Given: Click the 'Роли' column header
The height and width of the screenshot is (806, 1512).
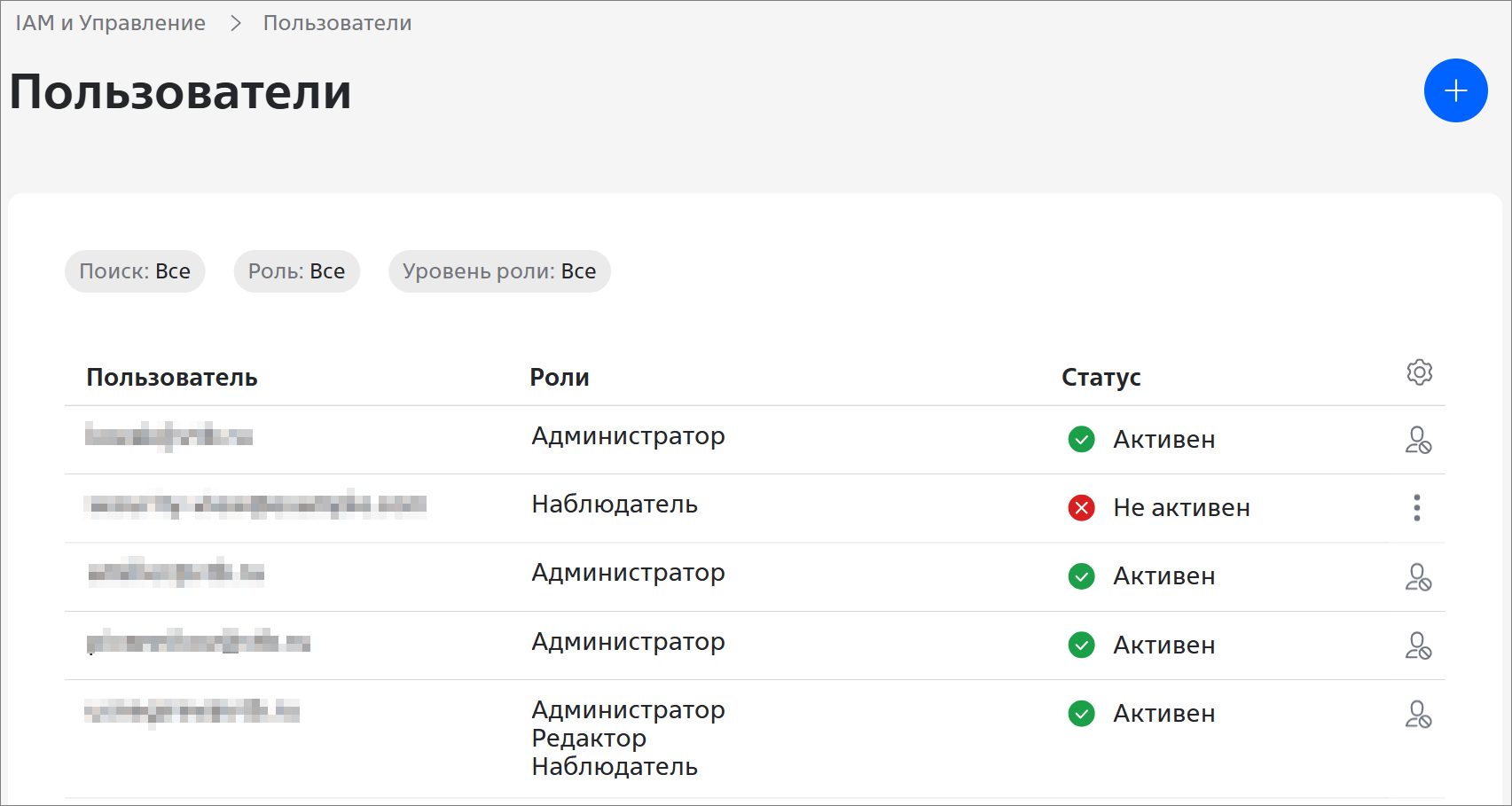Looking at the screenshot, I should [559, 378].
